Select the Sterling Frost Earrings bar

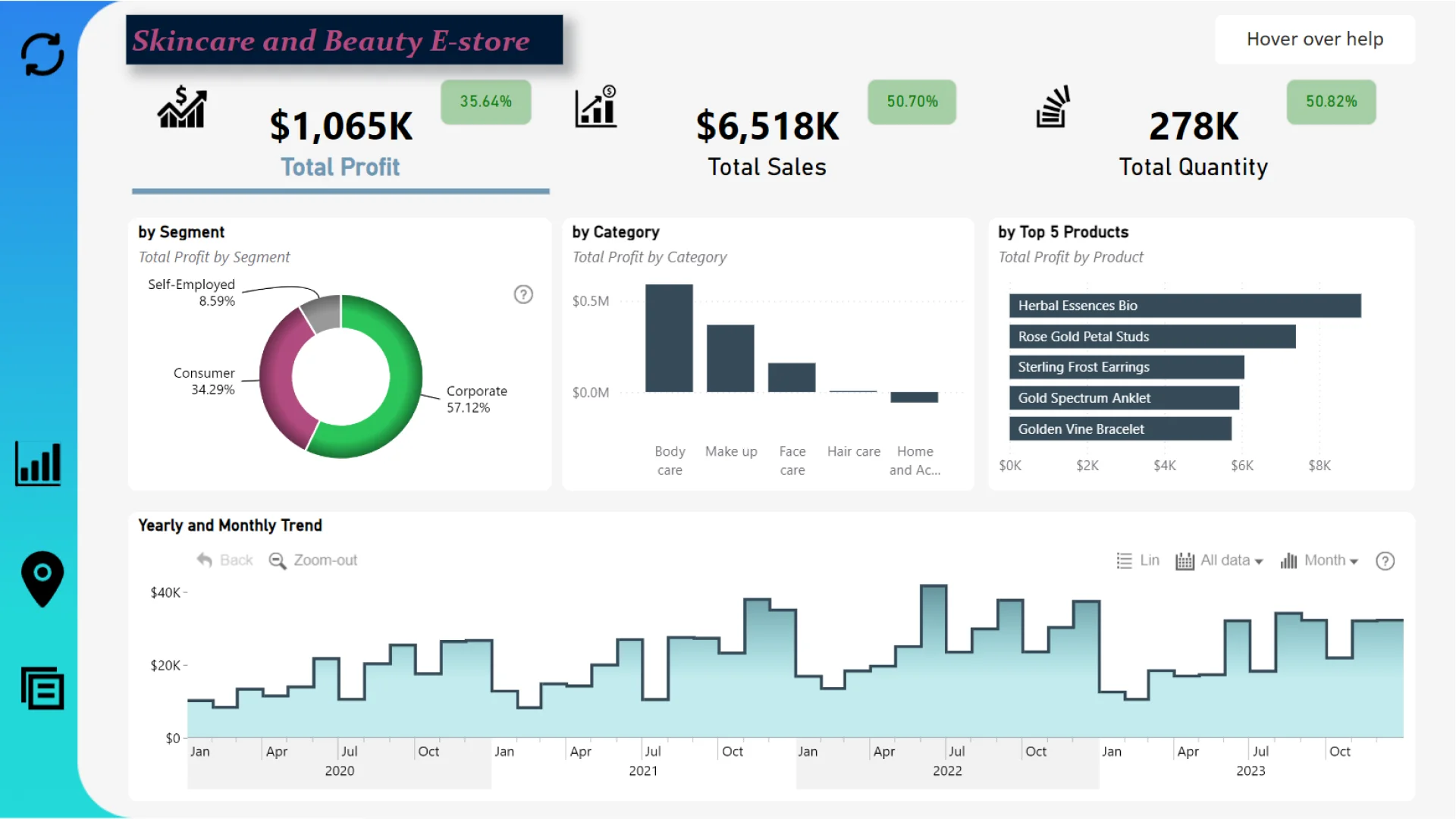click(1127, 367)
